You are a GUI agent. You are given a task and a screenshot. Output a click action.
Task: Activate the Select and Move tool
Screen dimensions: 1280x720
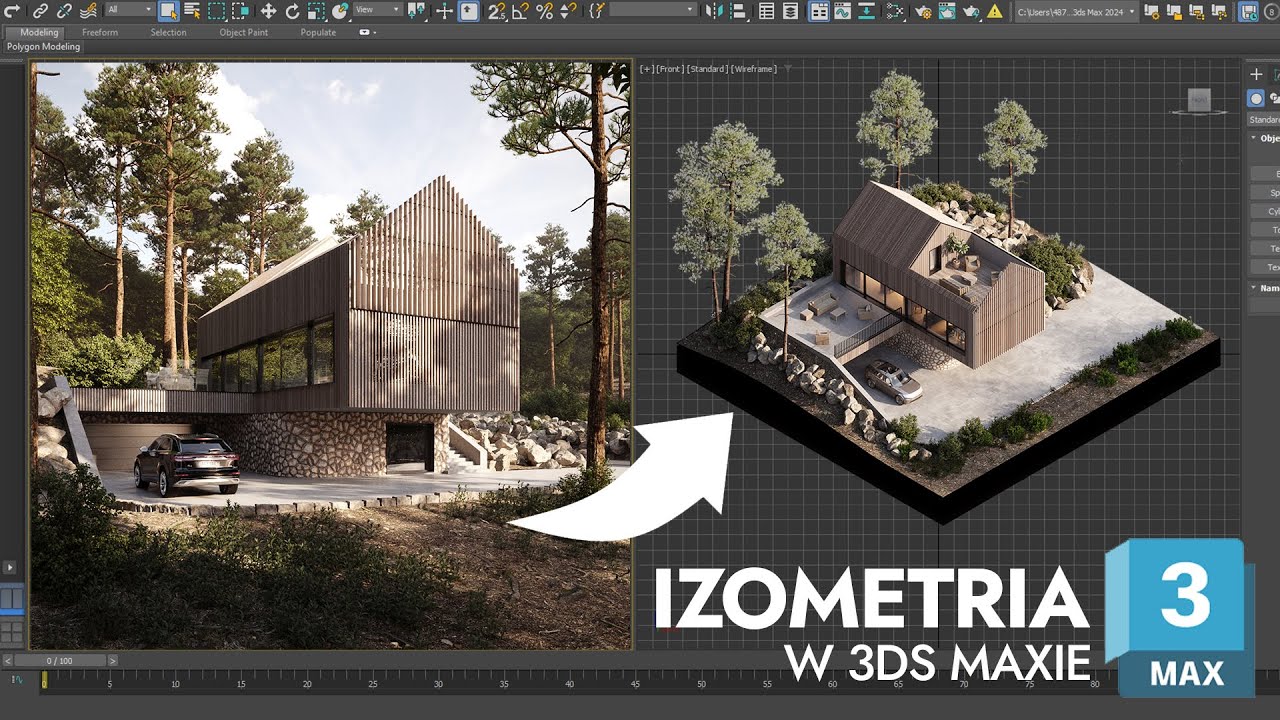[x=268, y=11]
